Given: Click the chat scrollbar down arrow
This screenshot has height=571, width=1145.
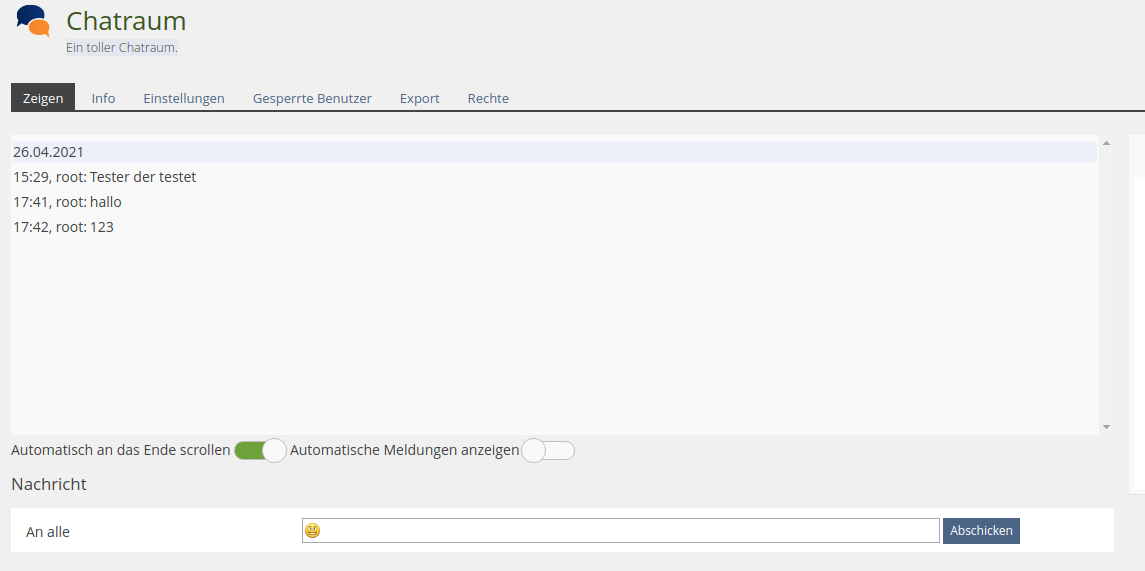Looking at the screenshot, I should pos(1106,427).
